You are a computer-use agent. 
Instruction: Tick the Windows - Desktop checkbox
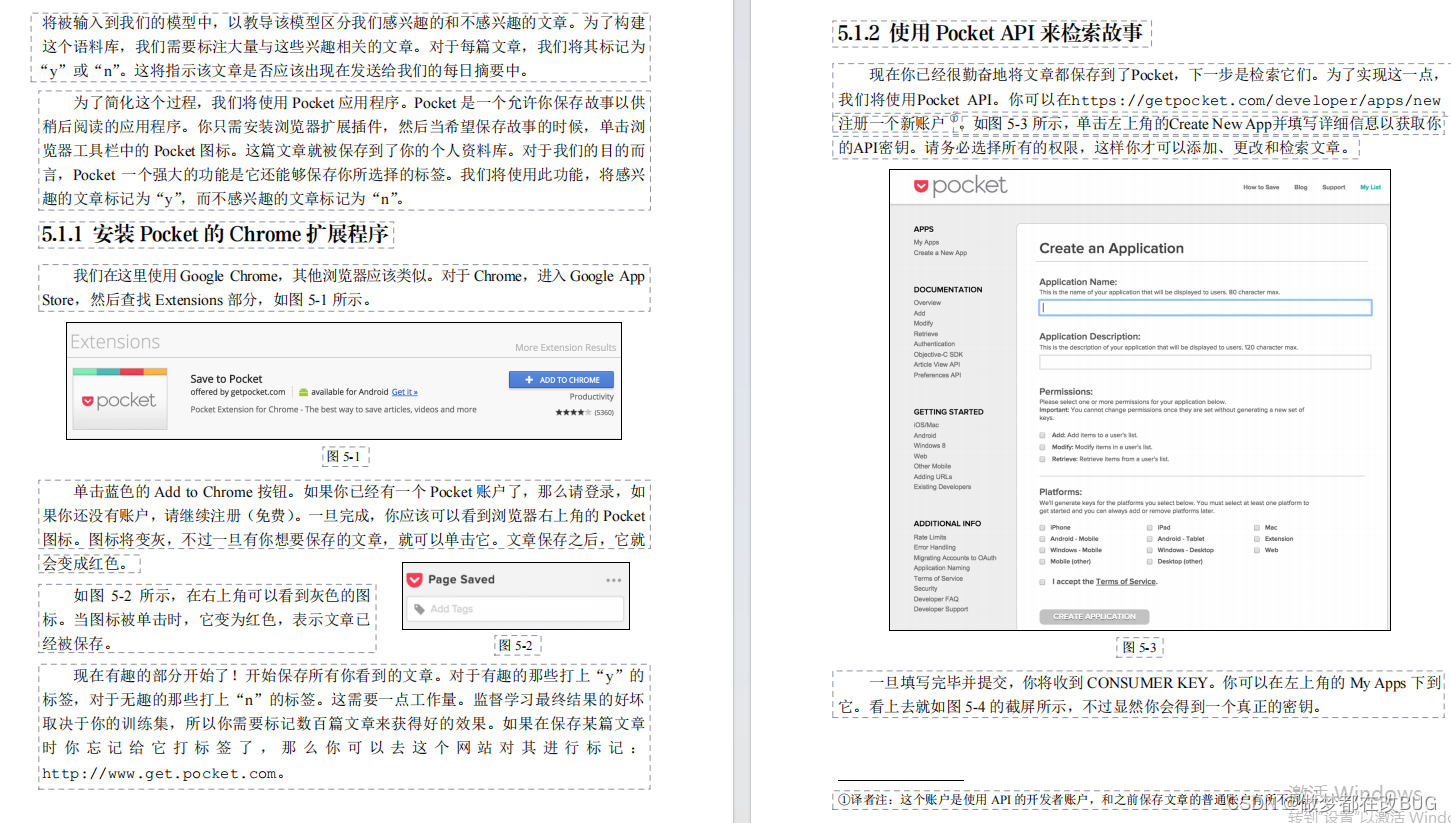(x=1150, y=550)
